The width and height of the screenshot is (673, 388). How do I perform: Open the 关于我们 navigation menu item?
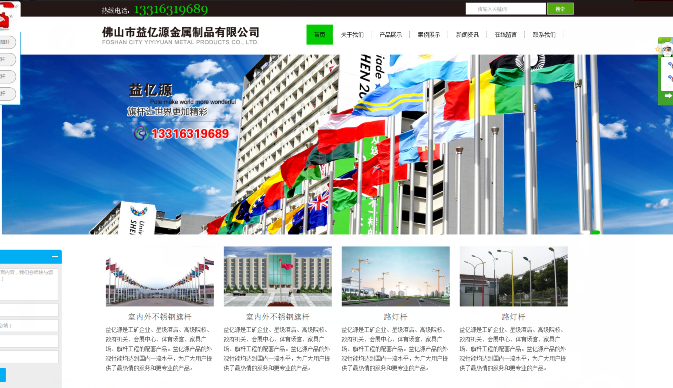(x=352, y=35)
